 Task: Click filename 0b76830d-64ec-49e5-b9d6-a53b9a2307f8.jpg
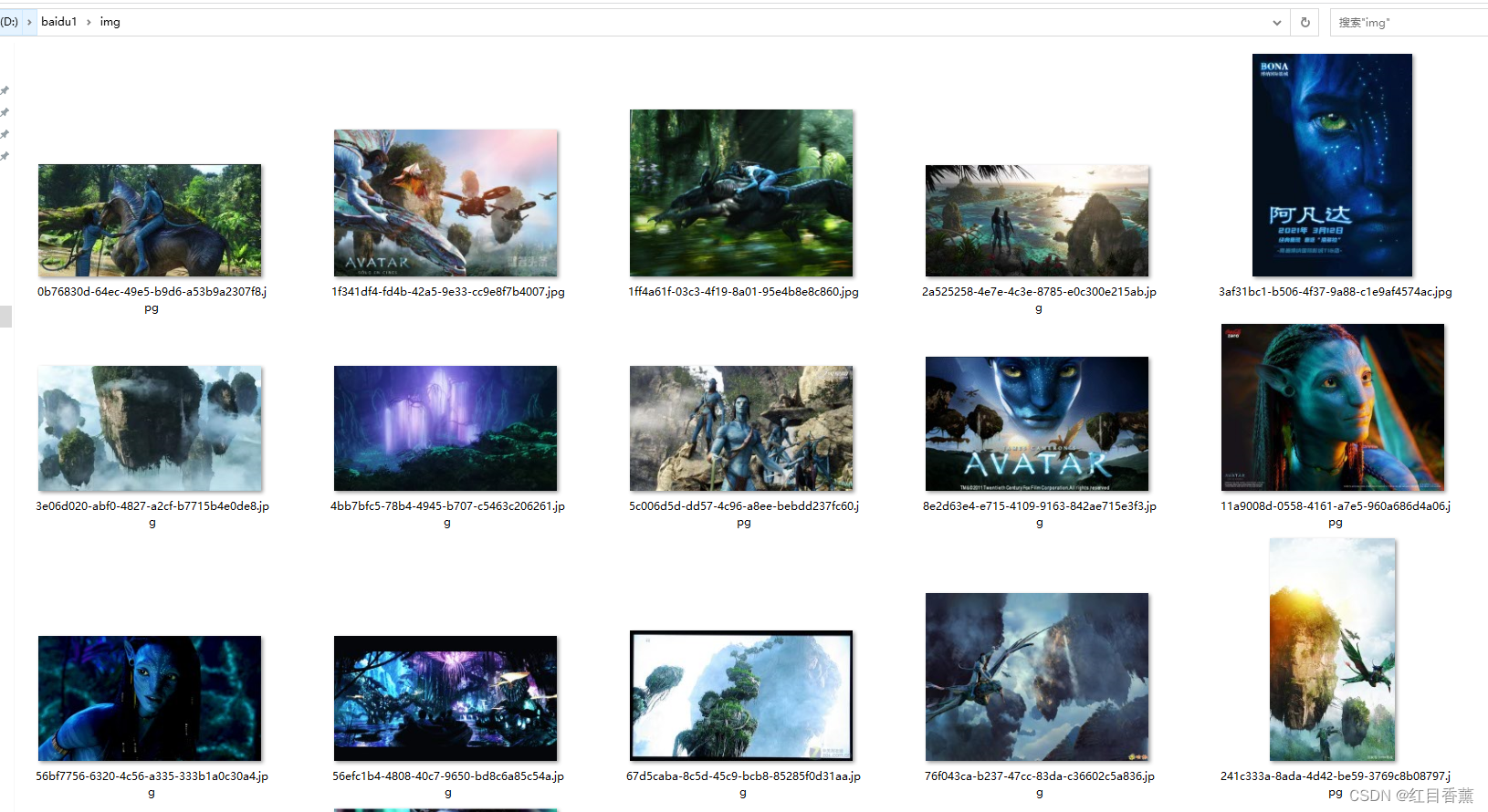point(152,299)
